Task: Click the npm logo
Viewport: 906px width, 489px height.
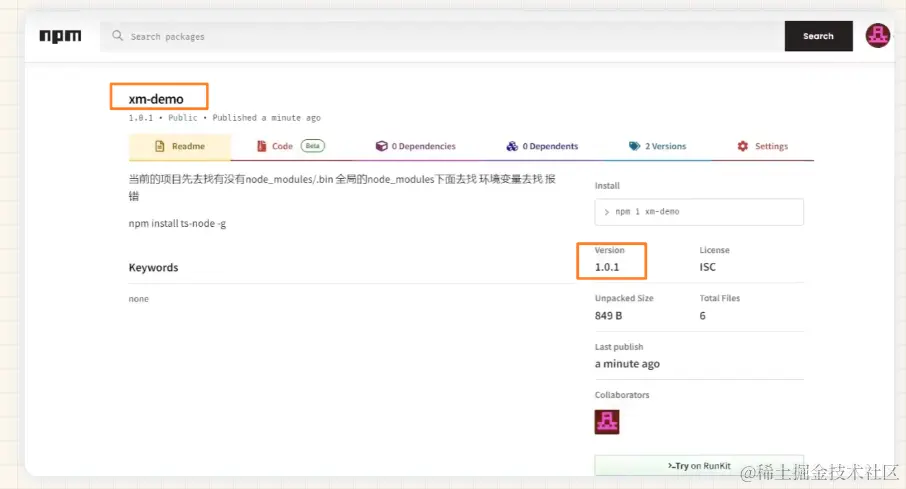Action: pyautogui.click(x=60, y=36)
